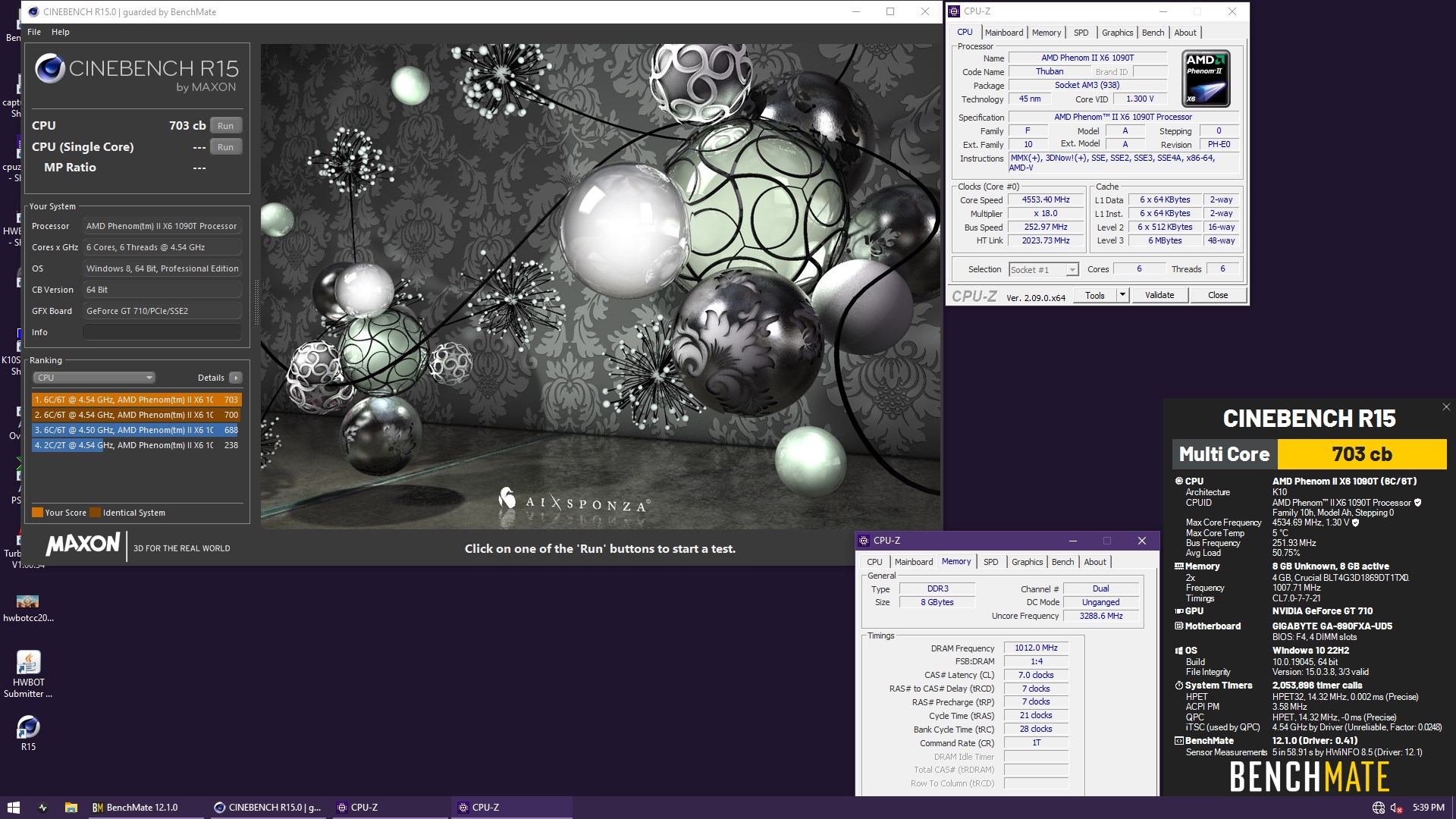Open About tab in top CPU-Z window
The image size is (1456, 819).
1185,33
